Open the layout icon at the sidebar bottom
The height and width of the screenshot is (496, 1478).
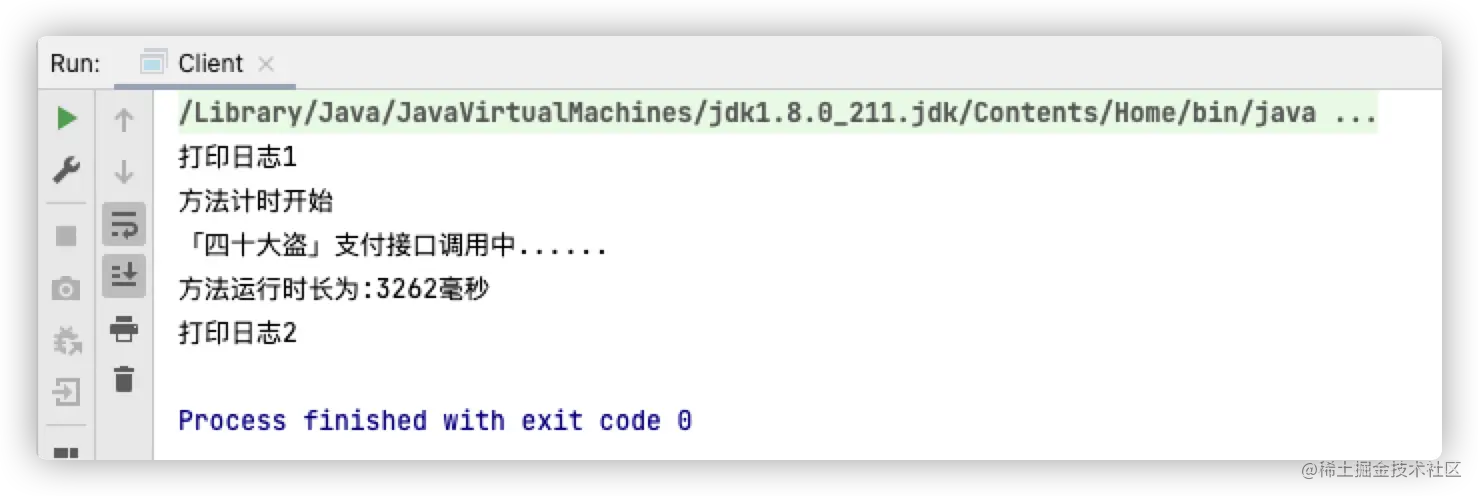66,453
